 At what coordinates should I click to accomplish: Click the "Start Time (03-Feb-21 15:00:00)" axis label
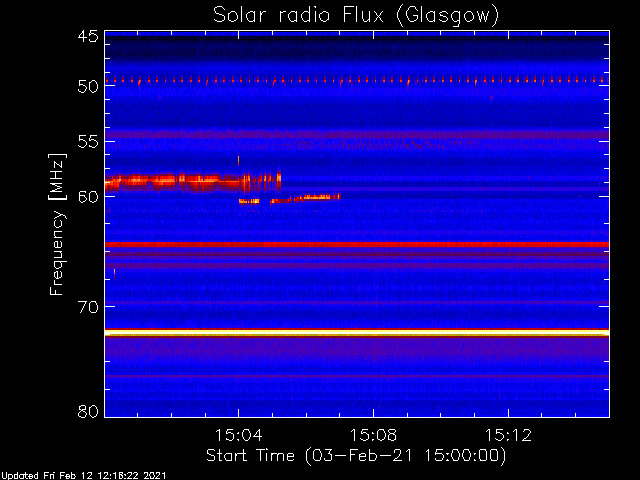click(356, 456)
